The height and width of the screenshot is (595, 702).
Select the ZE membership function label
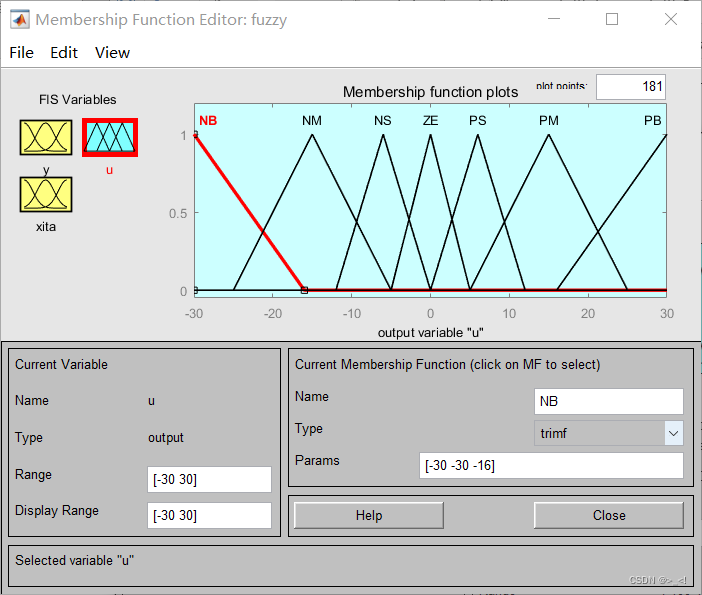pos(430,120)
